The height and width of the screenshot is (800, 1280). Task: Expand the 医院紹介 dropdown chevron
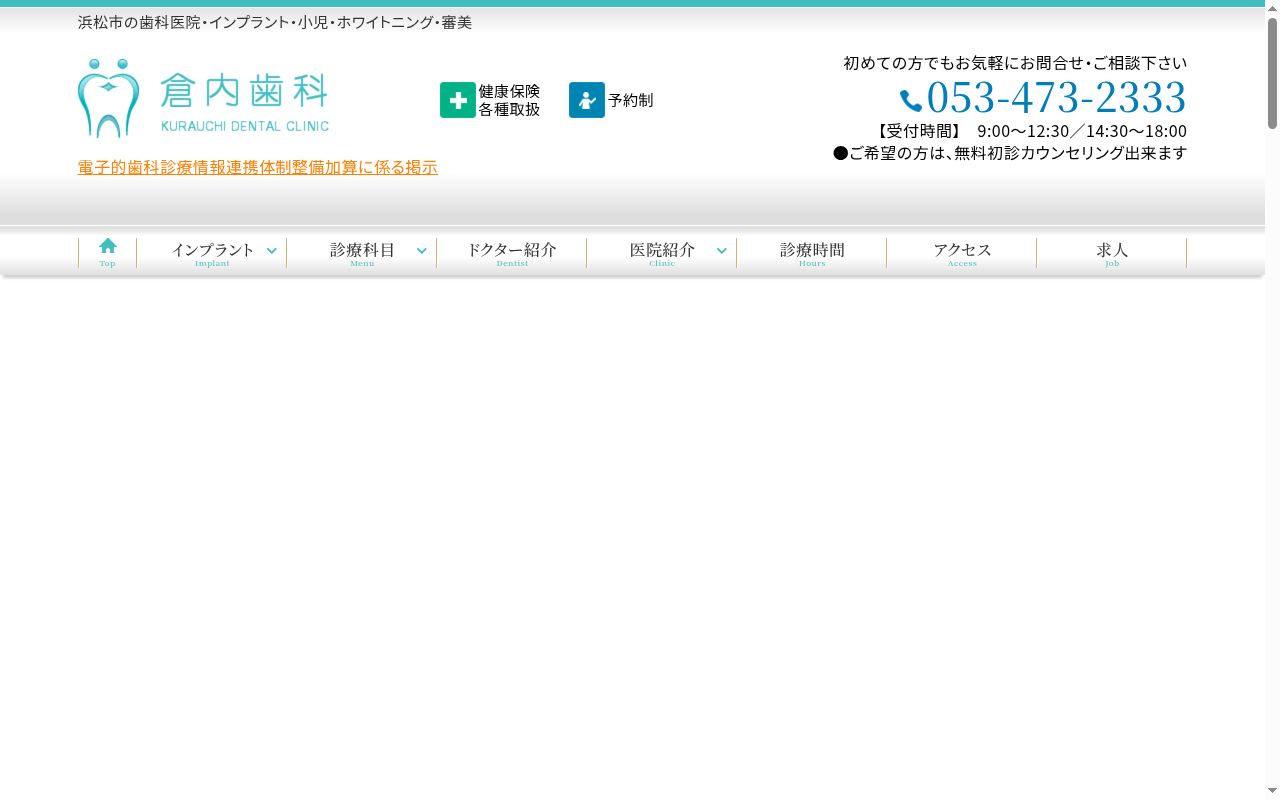point(722,251)
